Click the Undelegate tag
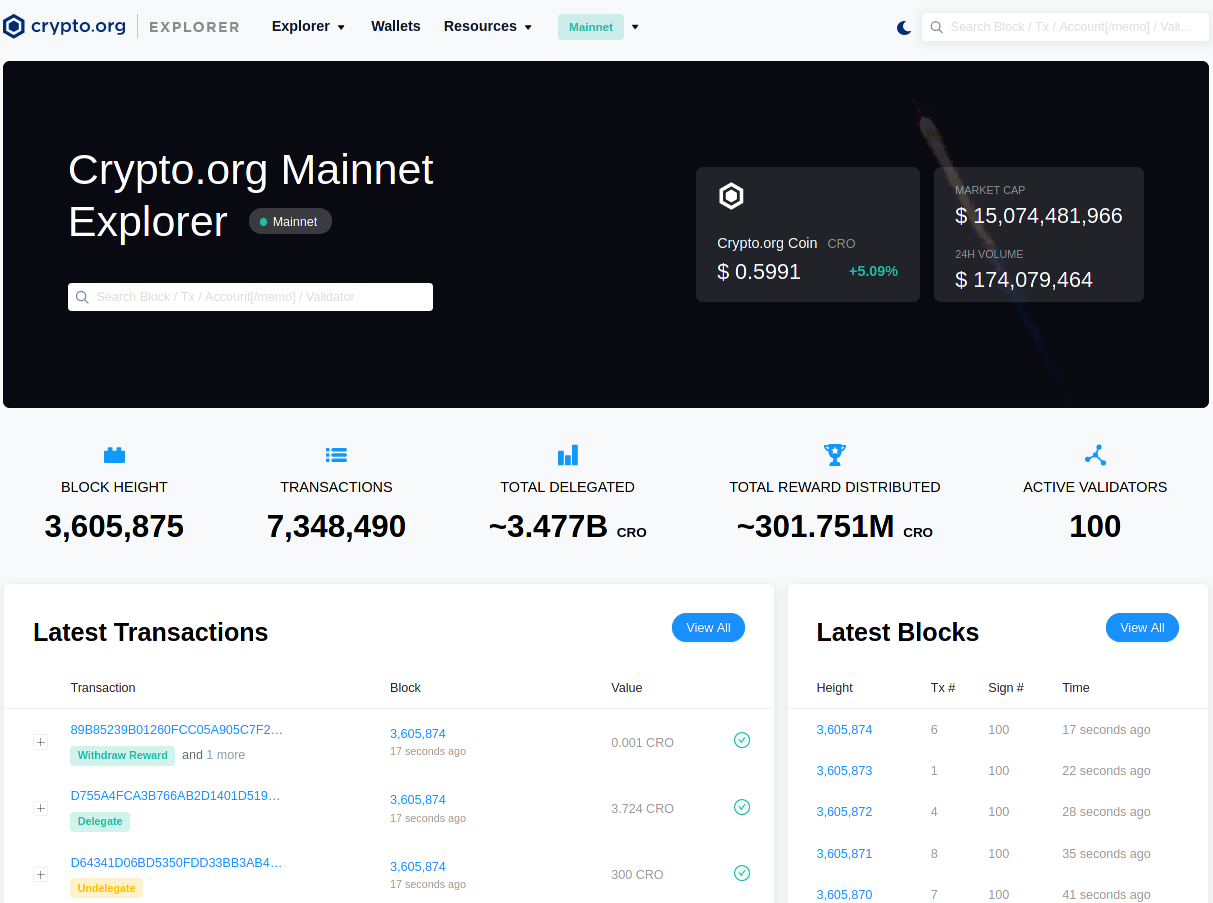This screenshot has height=903, width=1213. coord(106,888)
